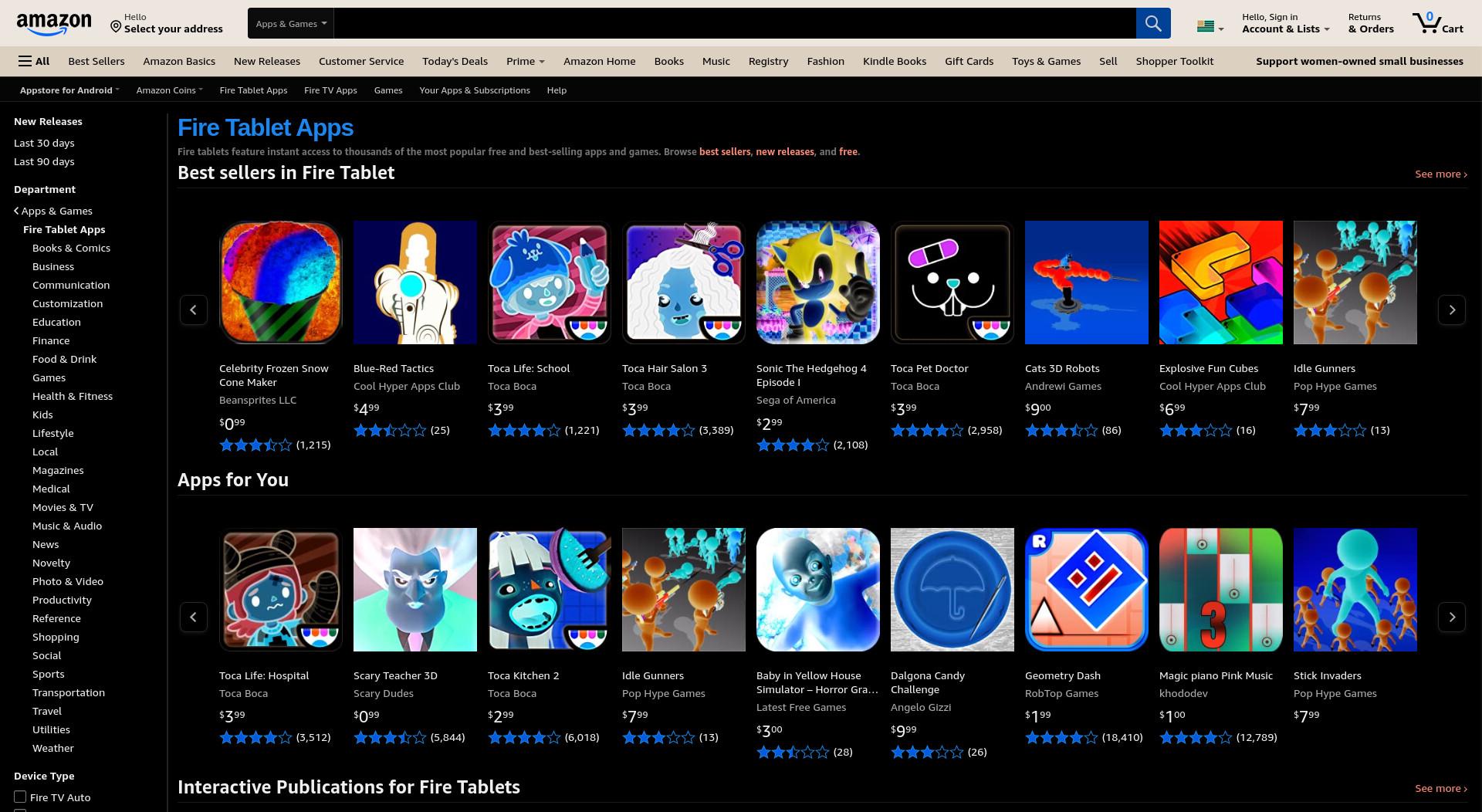
Task: Open Idle Gunners icon in Best sellers
Action: click(1355, 283)
